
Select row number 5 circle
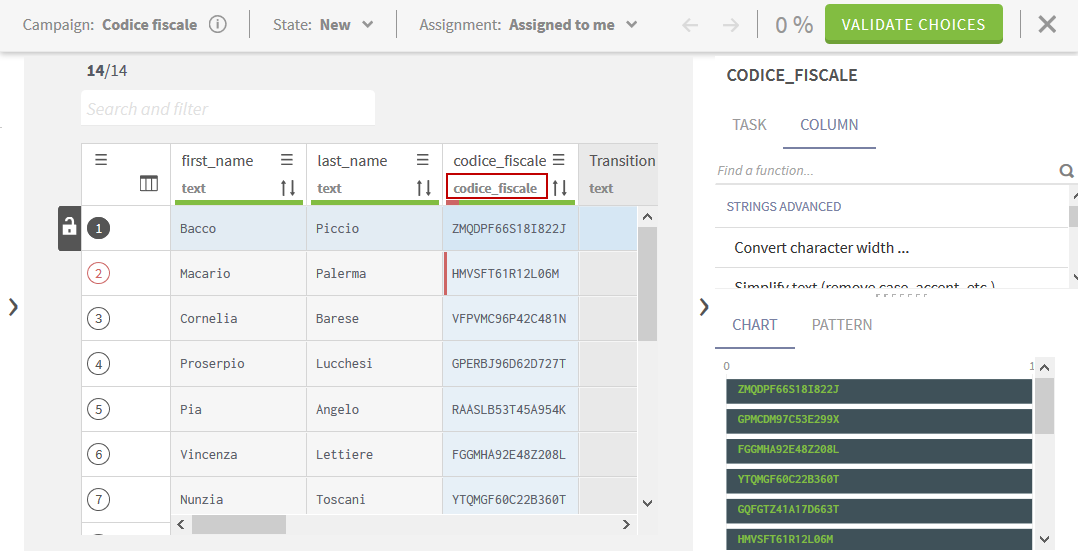coord(98,409)
